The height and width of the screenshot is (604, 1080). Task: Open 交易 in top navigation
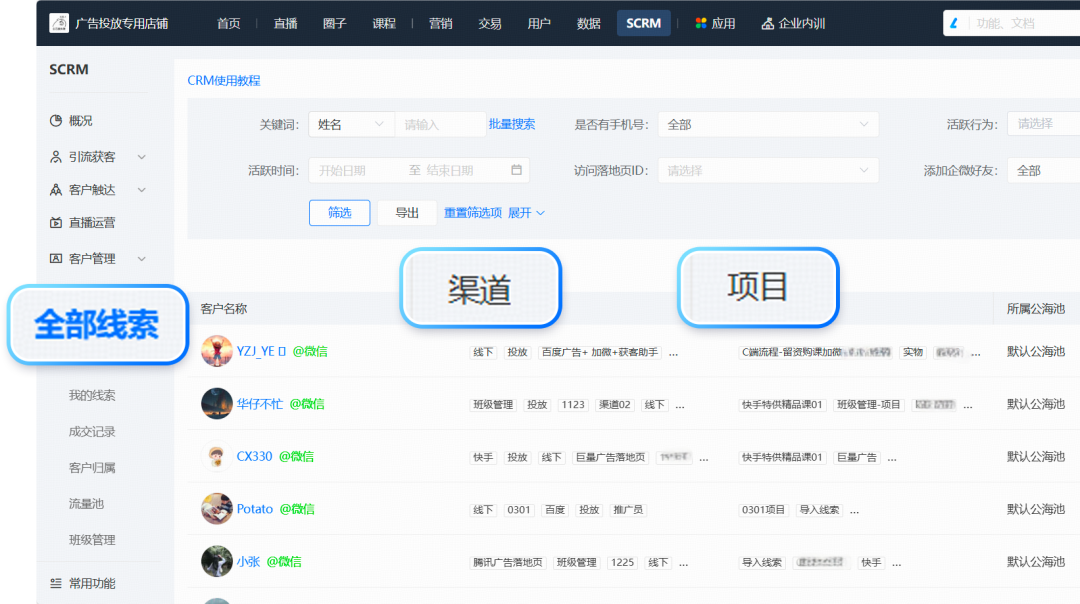coord(490,23)
